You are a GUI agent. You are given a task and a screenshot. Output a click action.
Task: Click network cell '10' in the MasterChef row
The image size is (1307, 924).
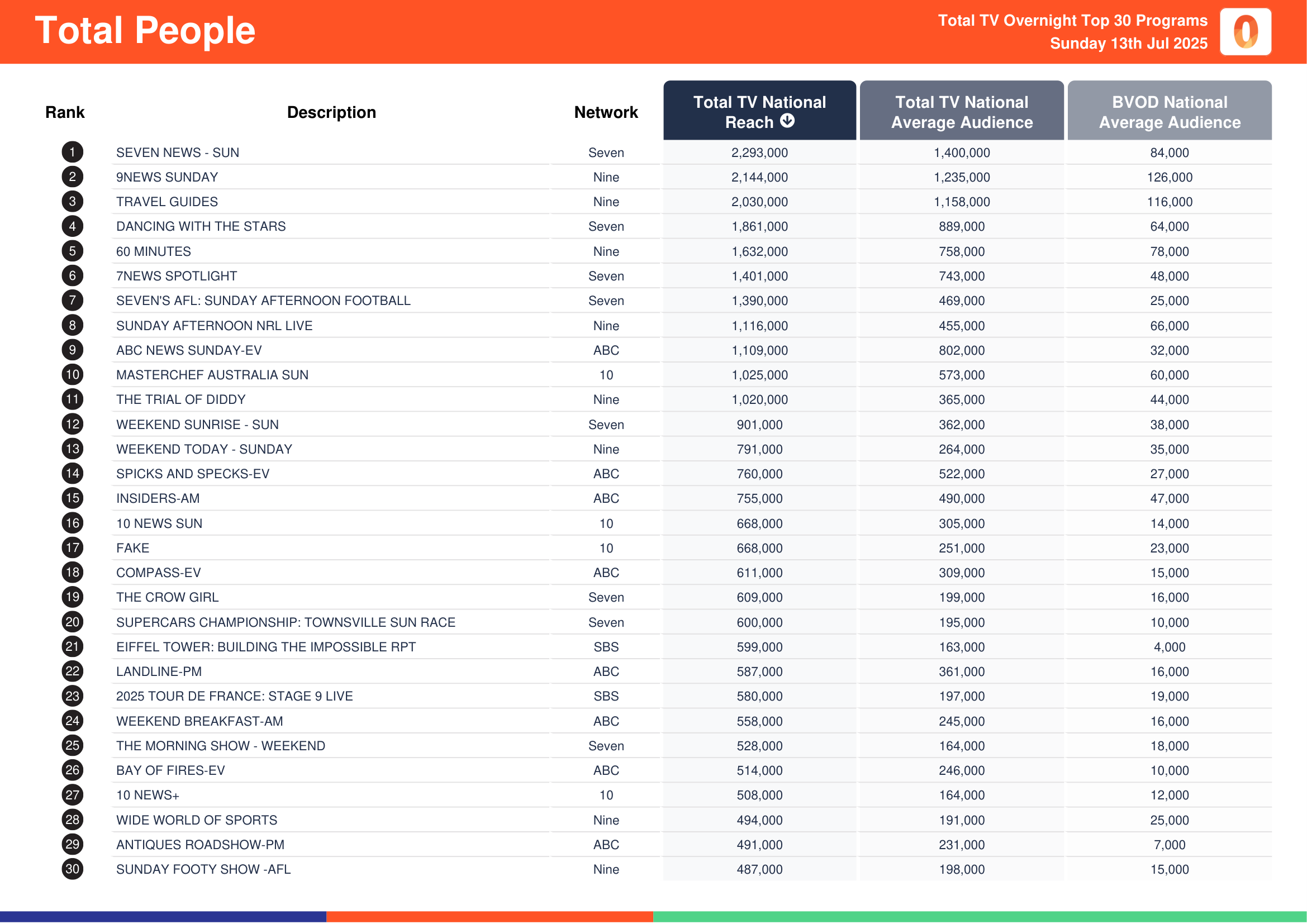click(606, 375)
